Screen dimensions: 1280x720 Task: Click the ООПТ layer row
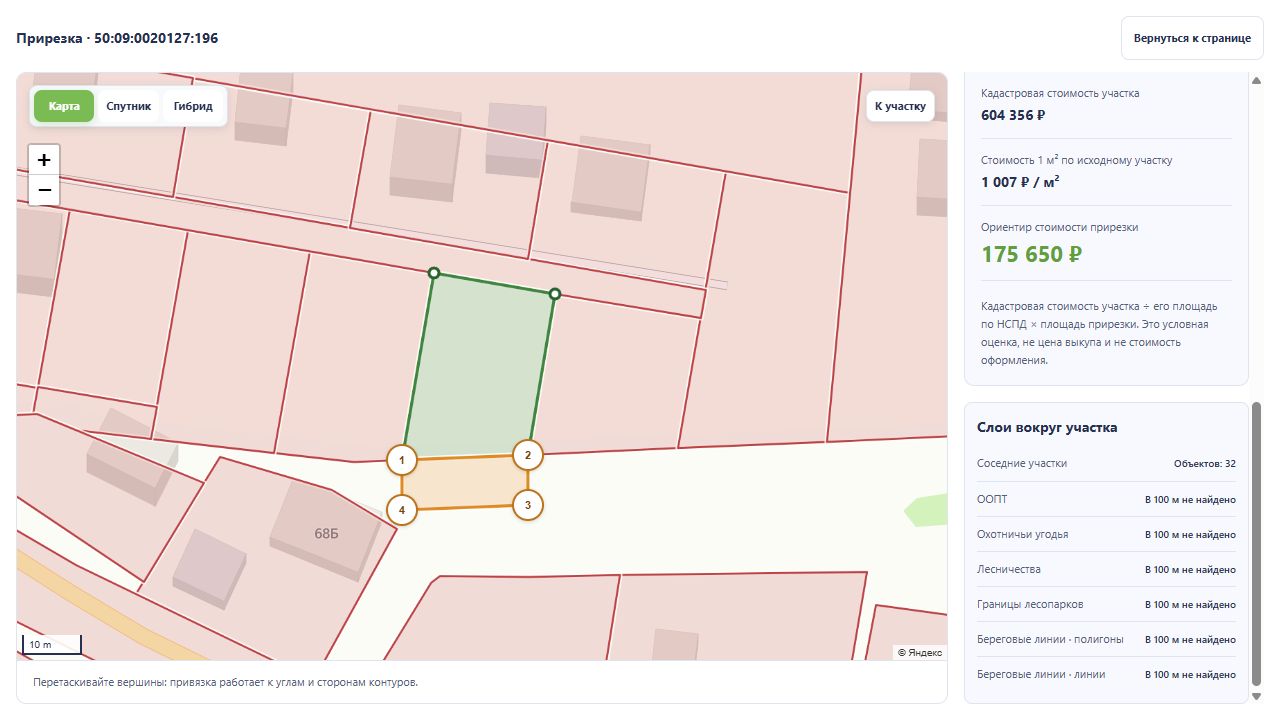[x=1106, y=499]
